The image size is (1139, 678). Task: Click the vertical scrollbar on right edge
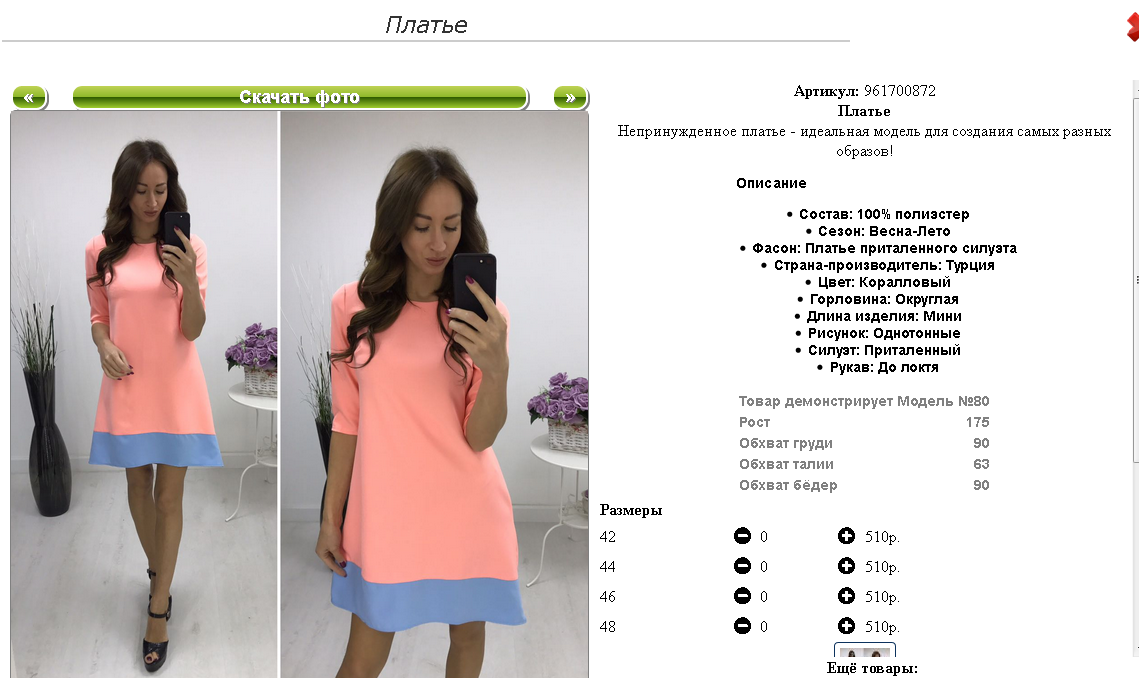coord(1135,363)
